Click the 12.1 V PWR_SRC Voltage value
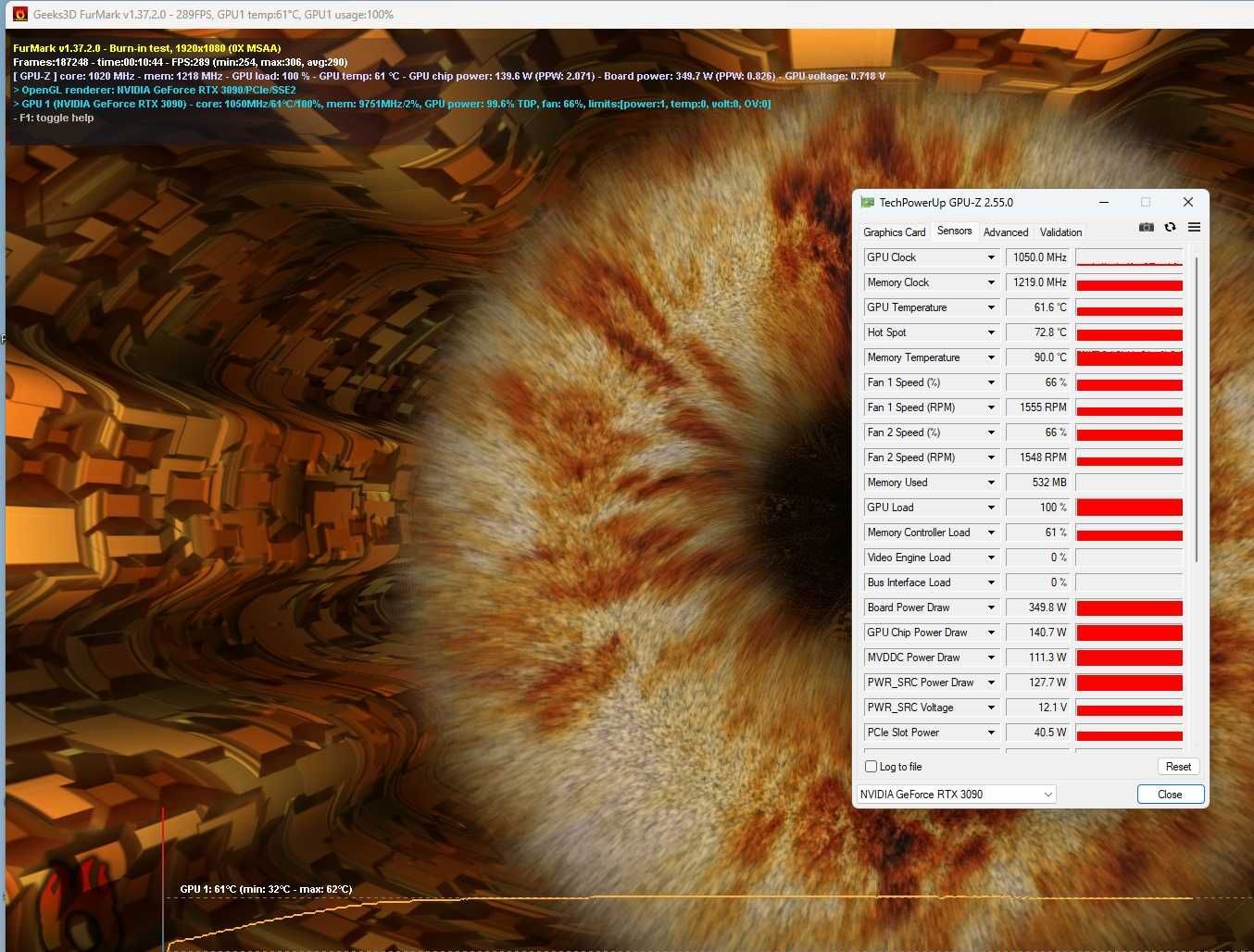Image resolution: width=1254 pixels, height=952 pixels. click(1038, 708)
